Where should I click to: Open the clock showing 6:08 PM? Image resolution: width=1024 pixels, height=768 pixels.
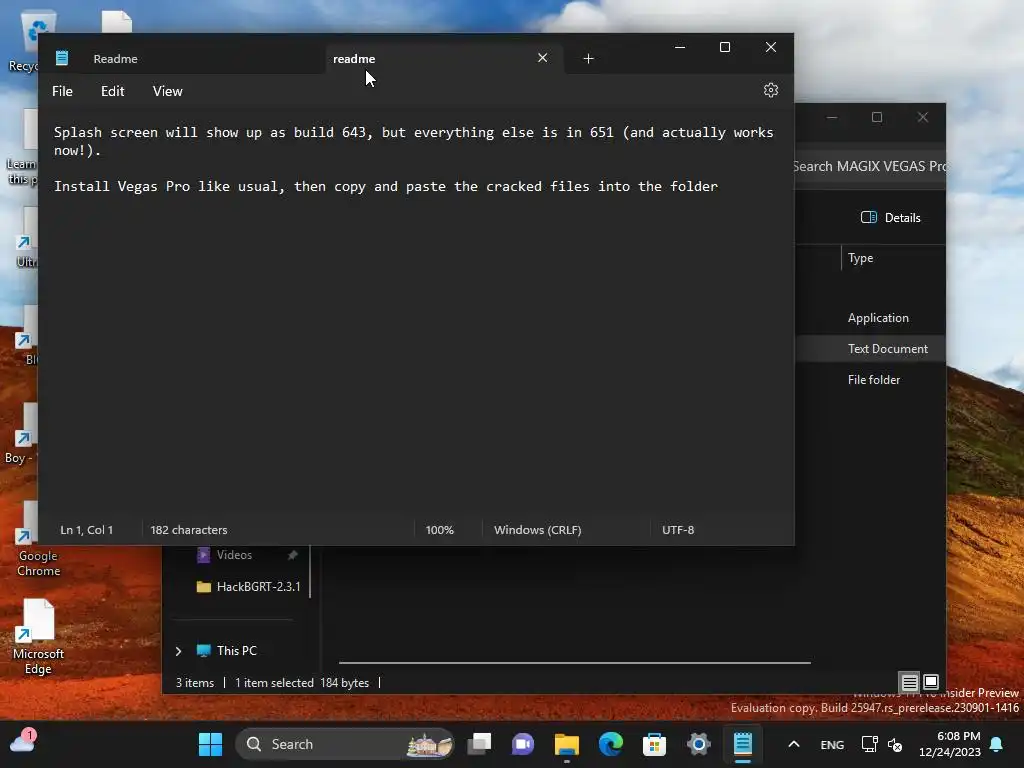[950, 744]
